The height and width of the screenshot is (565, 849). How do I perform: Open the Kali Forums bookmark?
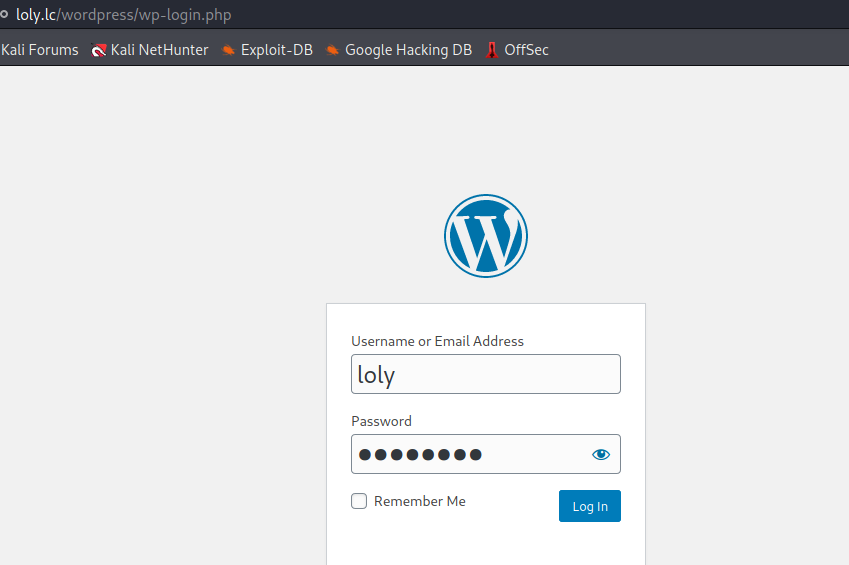39,50
